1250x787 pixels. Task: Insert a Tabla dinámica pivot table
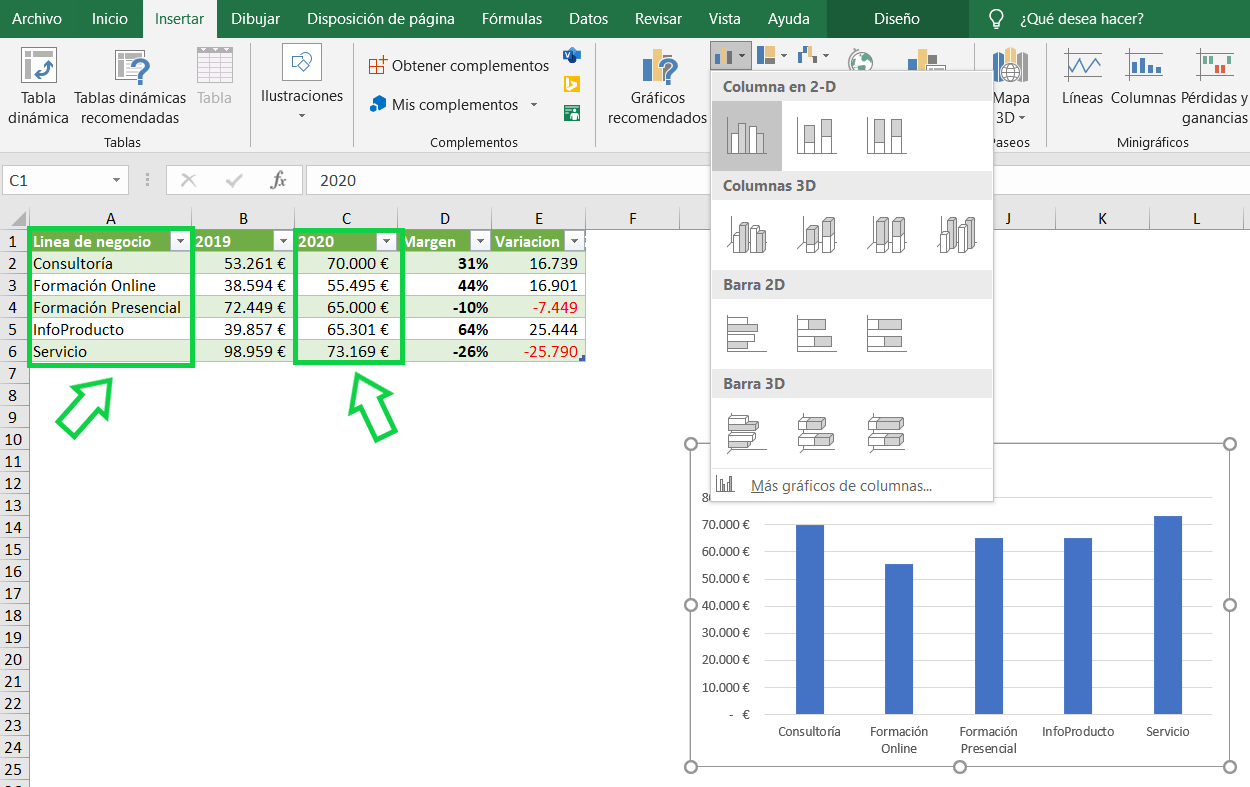tap(39, 87)
